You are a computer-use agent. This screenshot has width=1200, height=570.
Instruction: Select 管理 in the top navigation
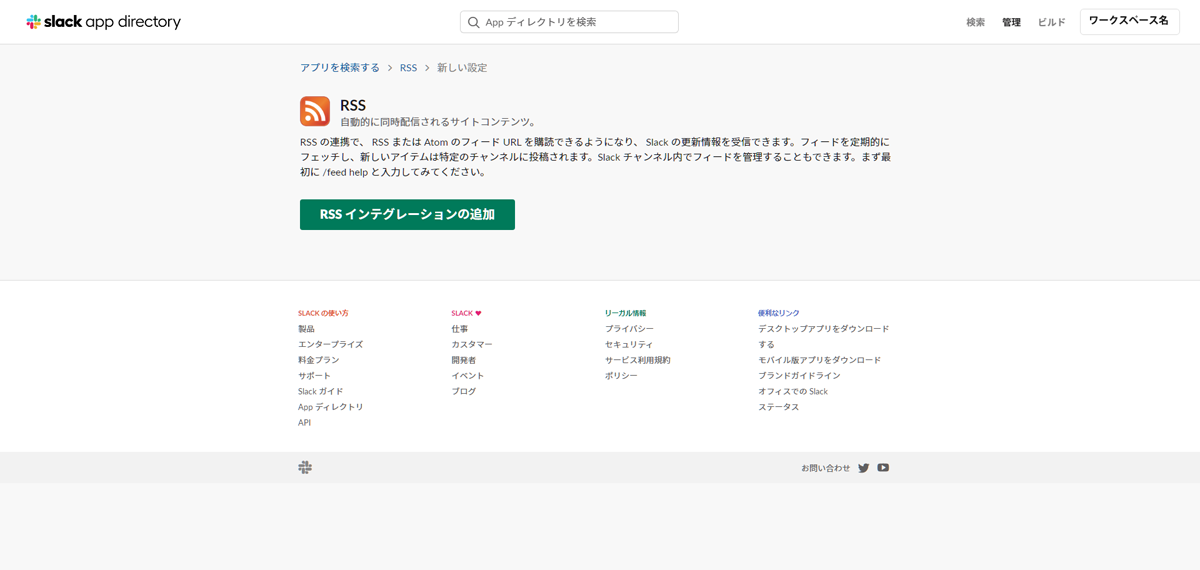point(1011,22)
